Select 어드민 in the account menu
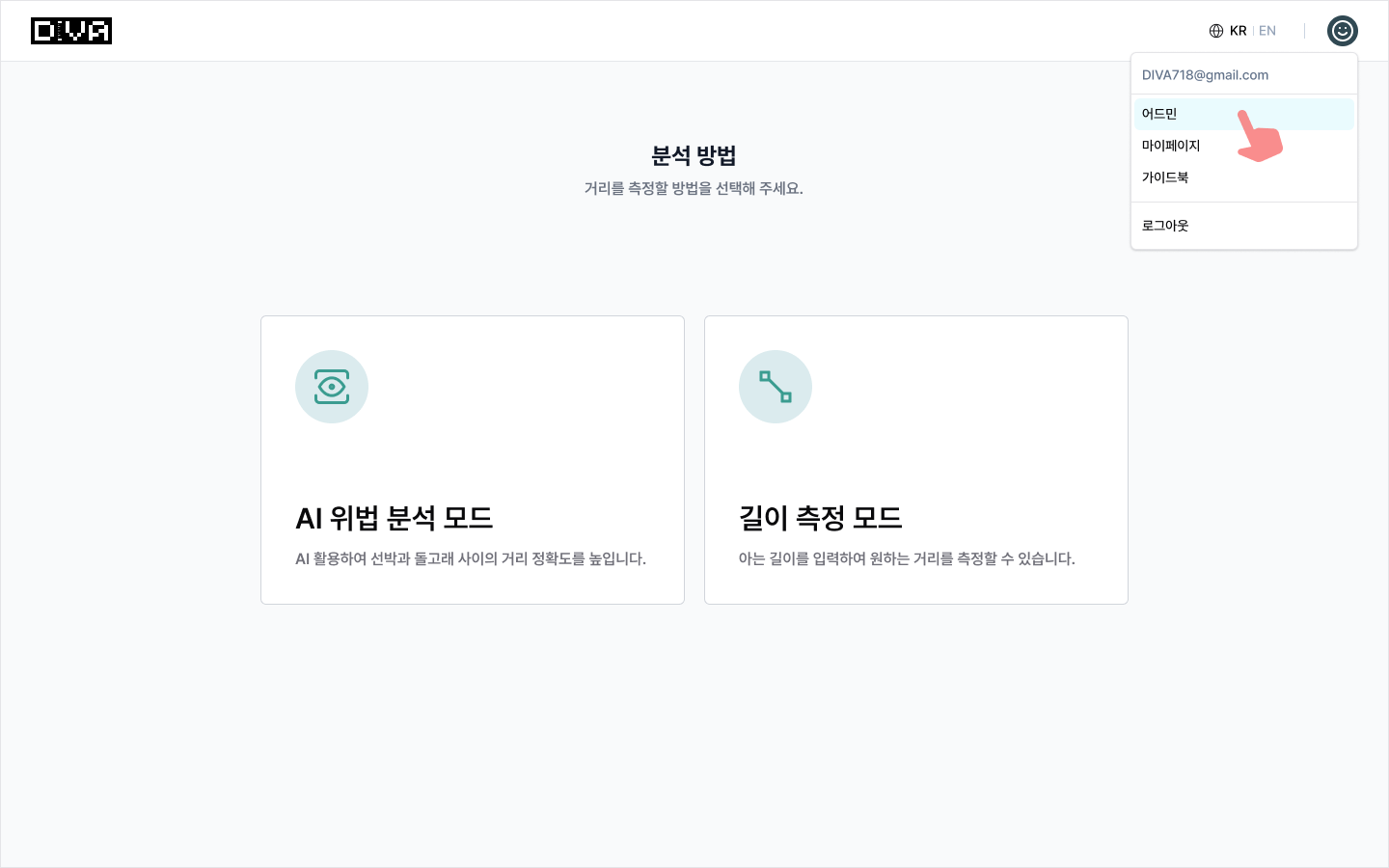This screenshot has width=1389, height=868. point(1159,114)
